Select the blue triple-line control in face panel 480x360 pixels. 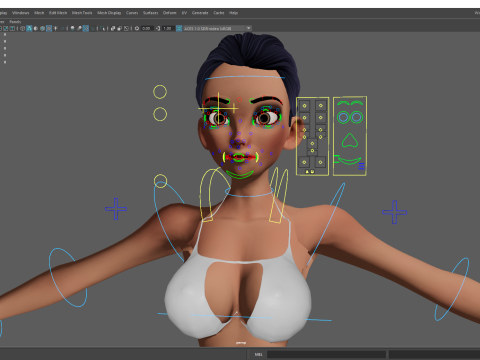point(361,166)
